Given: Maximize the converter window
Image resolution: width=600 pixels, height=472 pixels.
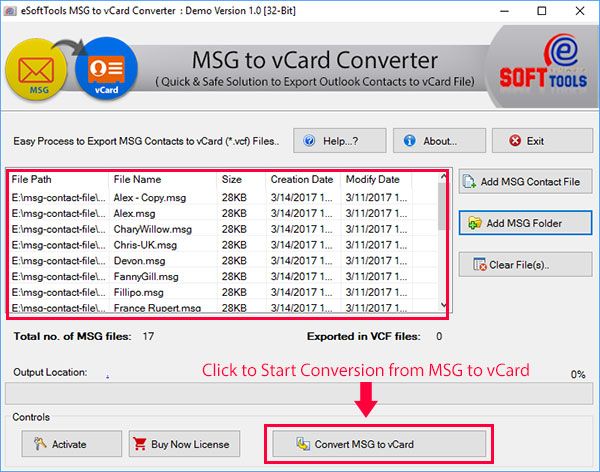Looking at the screenshot, I should pyautogui.click(x=542, y=11).
